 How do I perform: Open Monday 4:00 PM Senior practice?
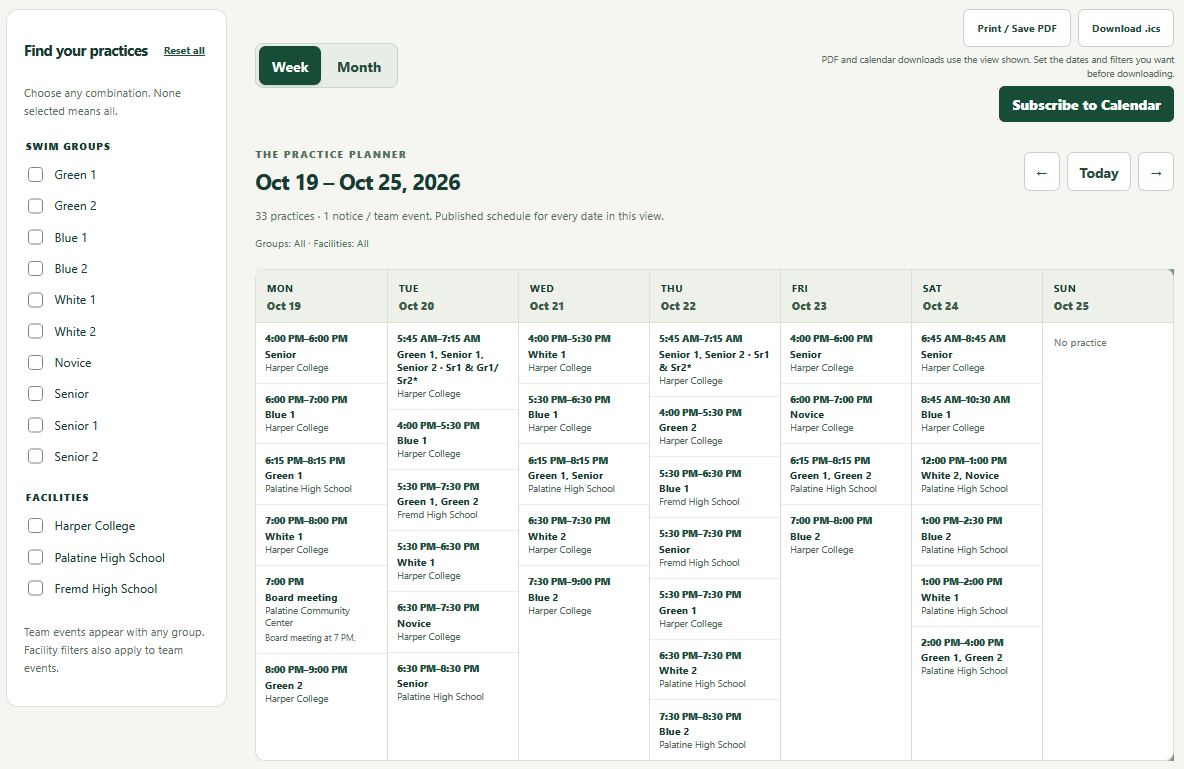(322, 353)
